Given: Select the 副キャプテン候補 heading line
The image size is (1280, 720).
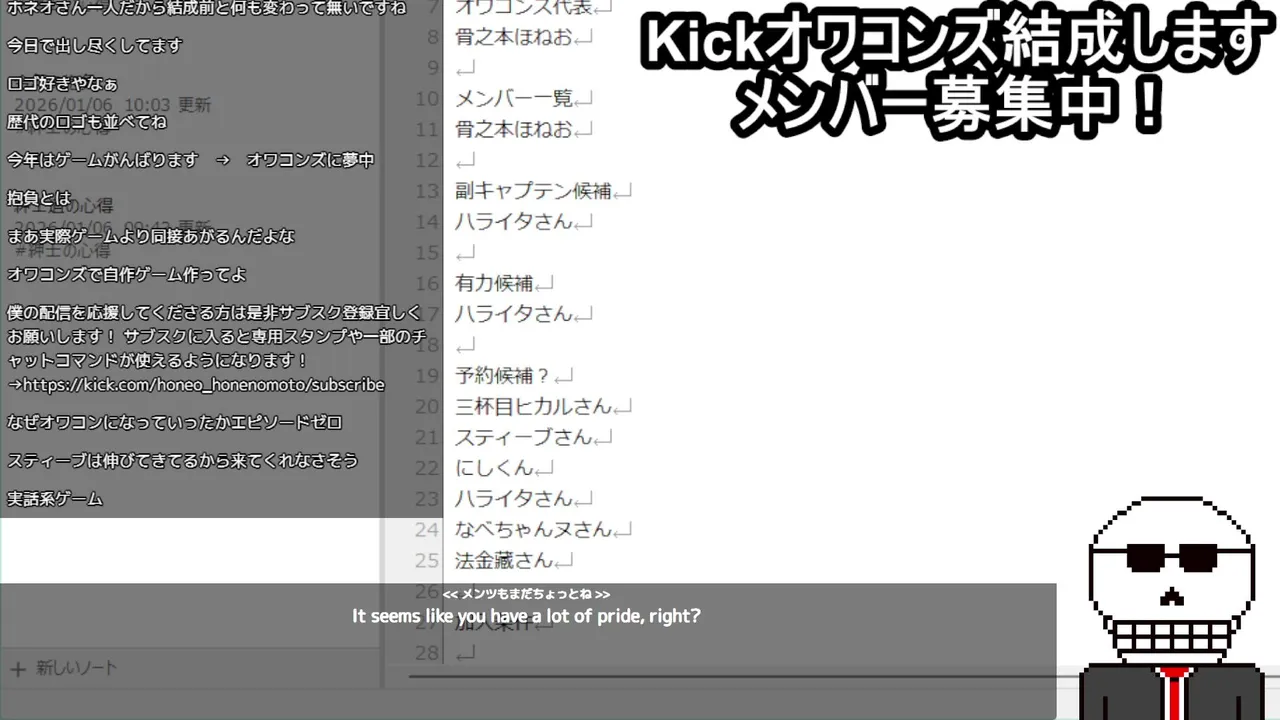Looking at the screenshot, I should pyautogui.click(x=533, y=191).
